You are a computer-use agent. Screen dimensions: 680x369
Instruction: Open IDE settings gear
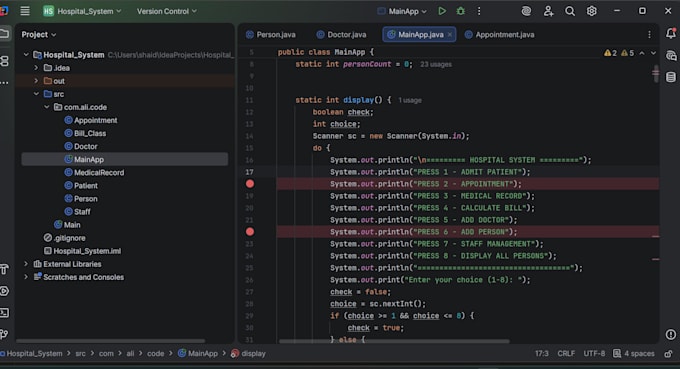point(592,11)
